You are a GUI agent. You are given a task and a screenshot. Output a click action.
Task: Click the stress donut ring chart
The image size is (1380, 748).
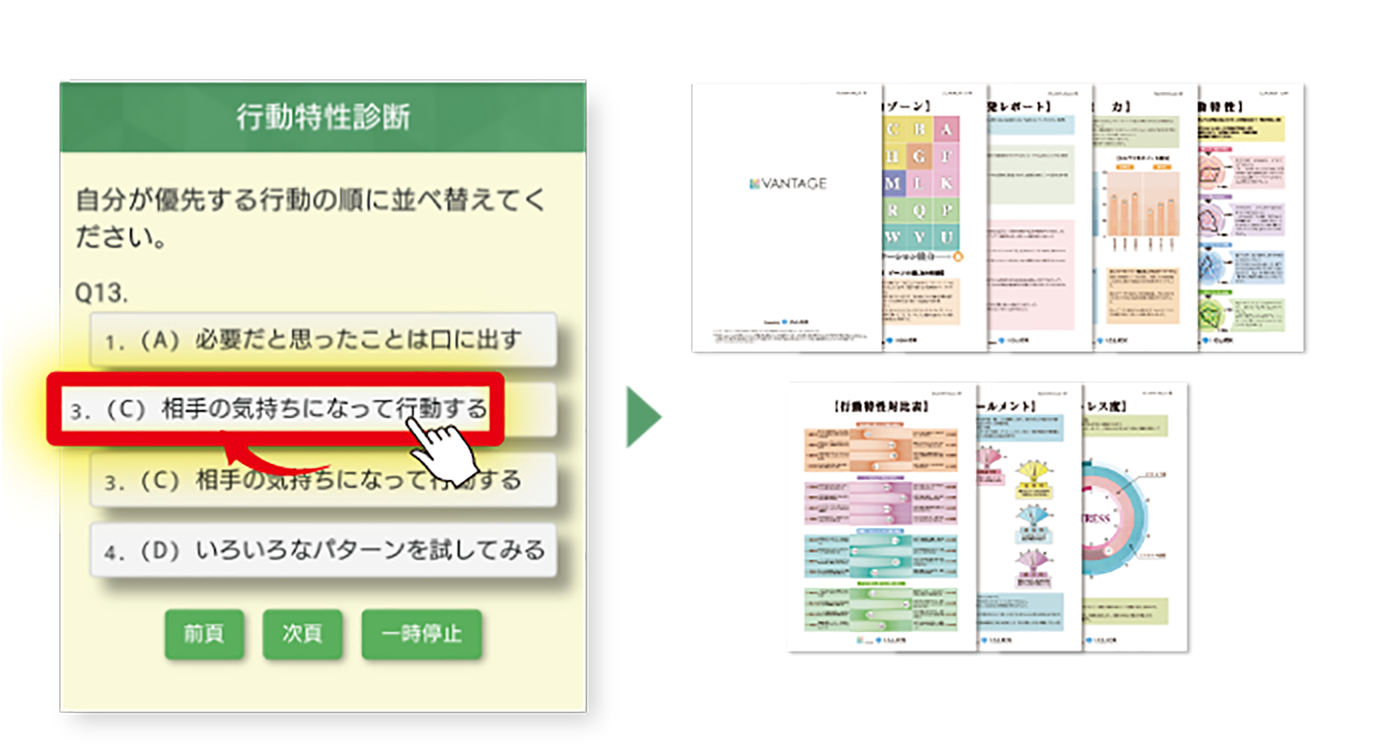1115,518
